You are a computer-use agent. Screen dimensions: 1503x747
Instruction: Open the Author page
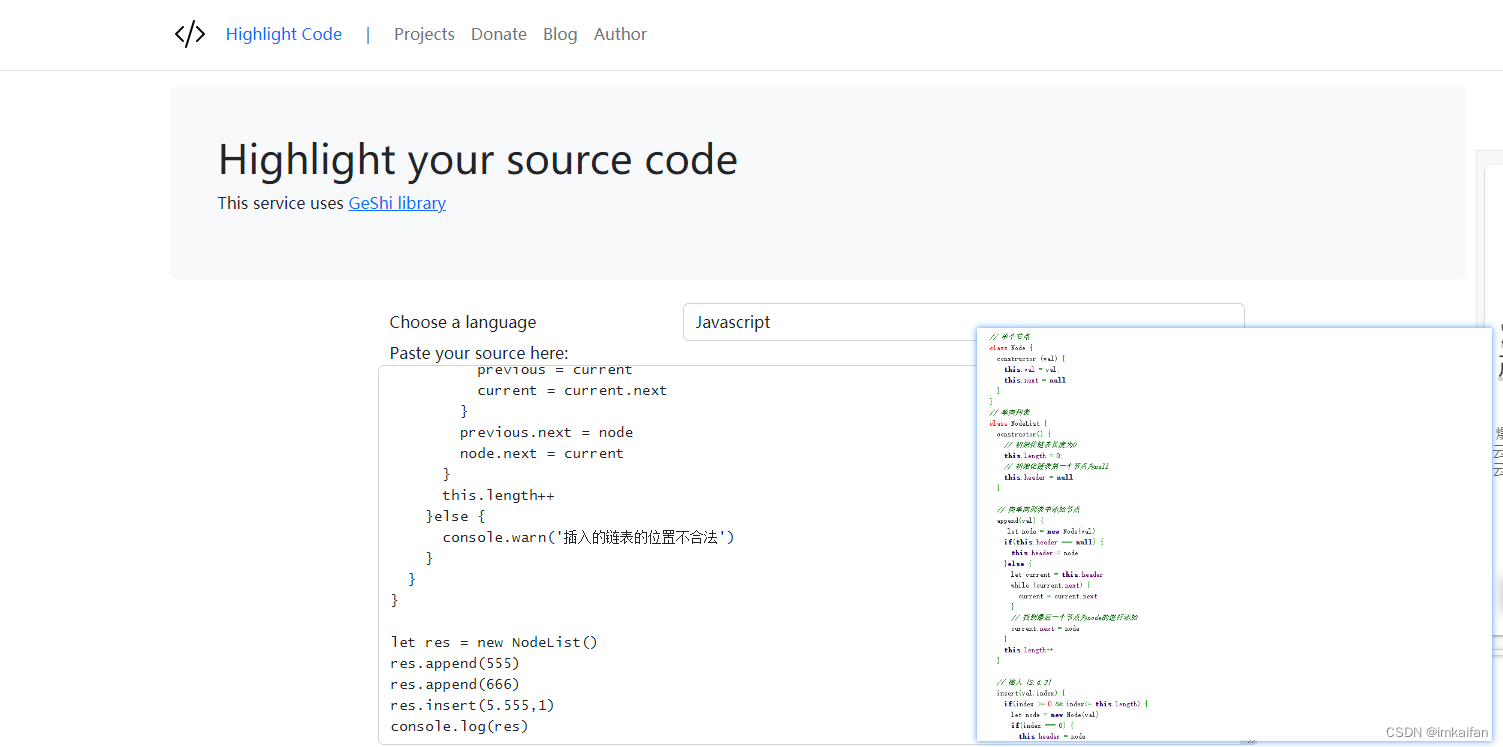(x=620, y=34)
